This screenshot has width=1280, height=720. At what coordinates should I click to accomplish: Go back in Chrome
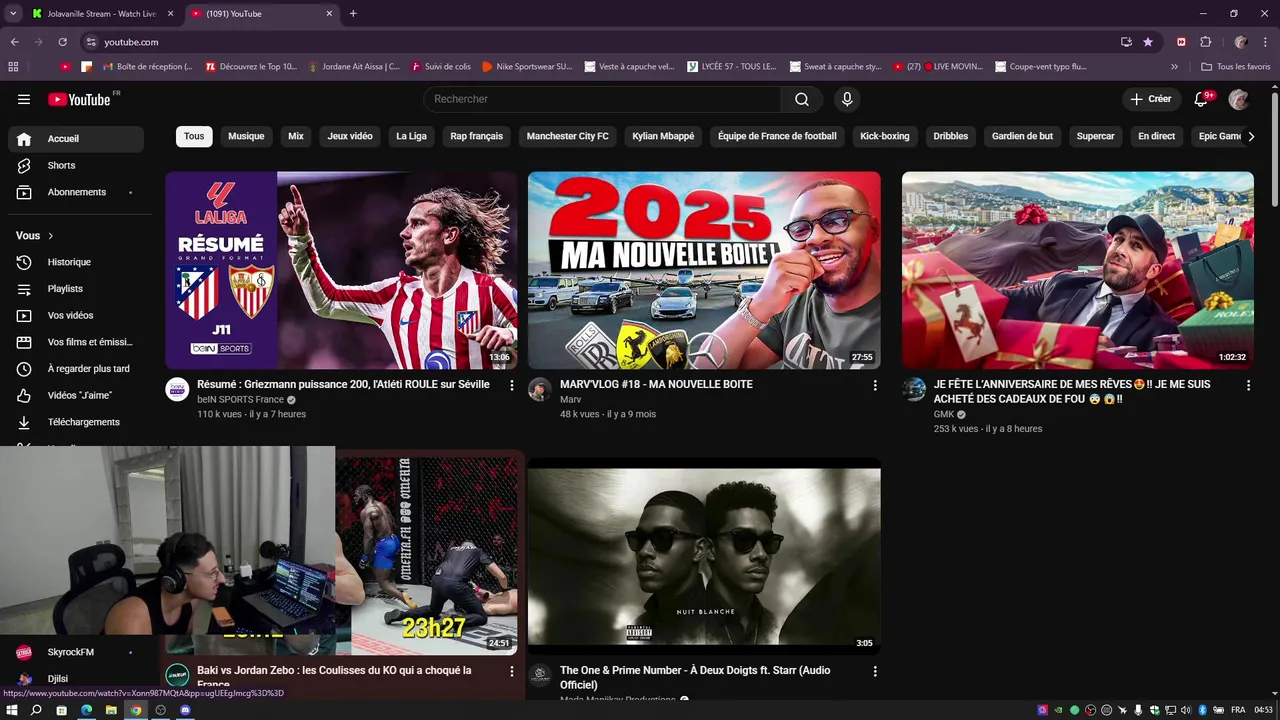14,42
